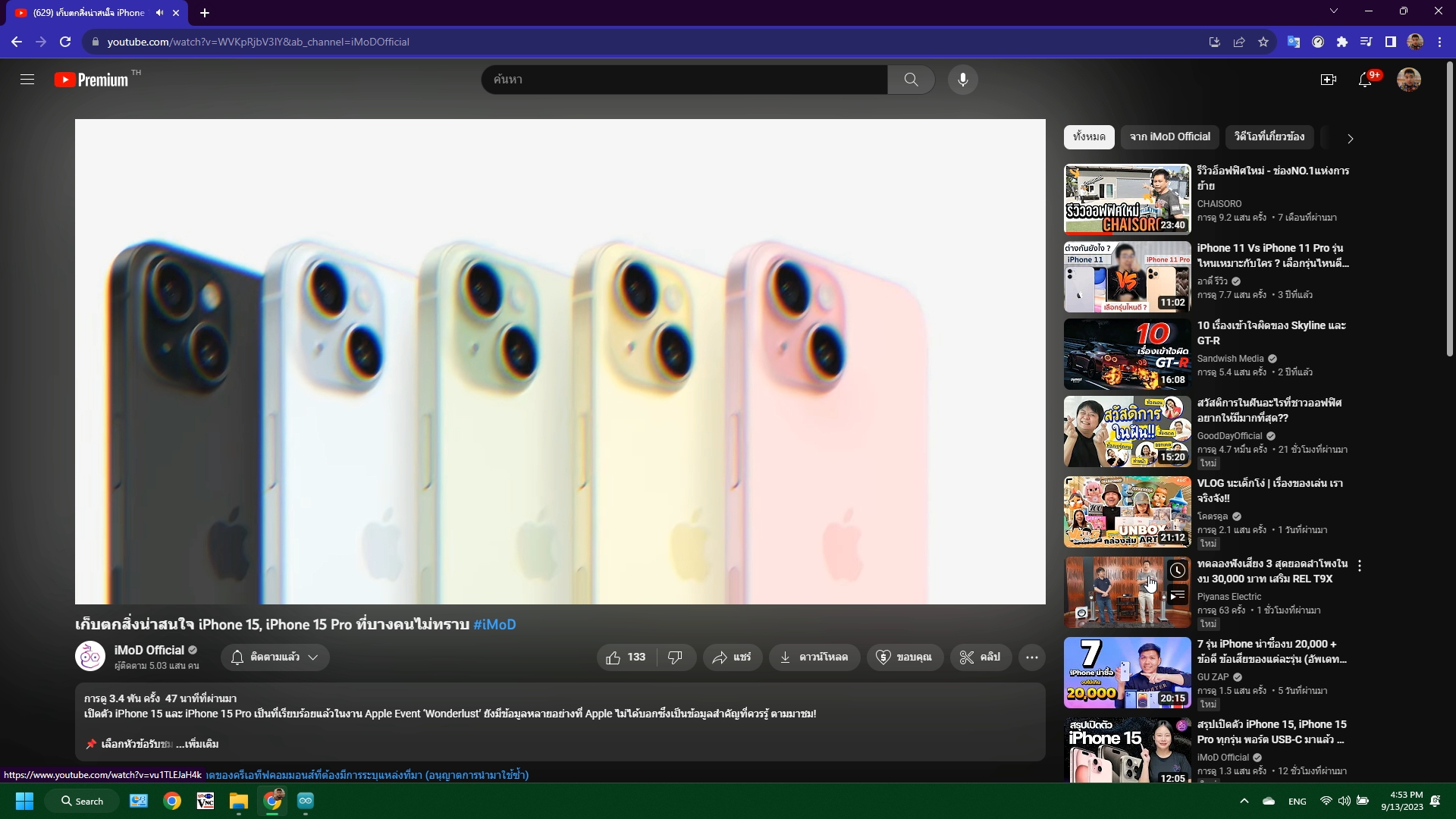Click the page vertical scrollbar

1450,209
